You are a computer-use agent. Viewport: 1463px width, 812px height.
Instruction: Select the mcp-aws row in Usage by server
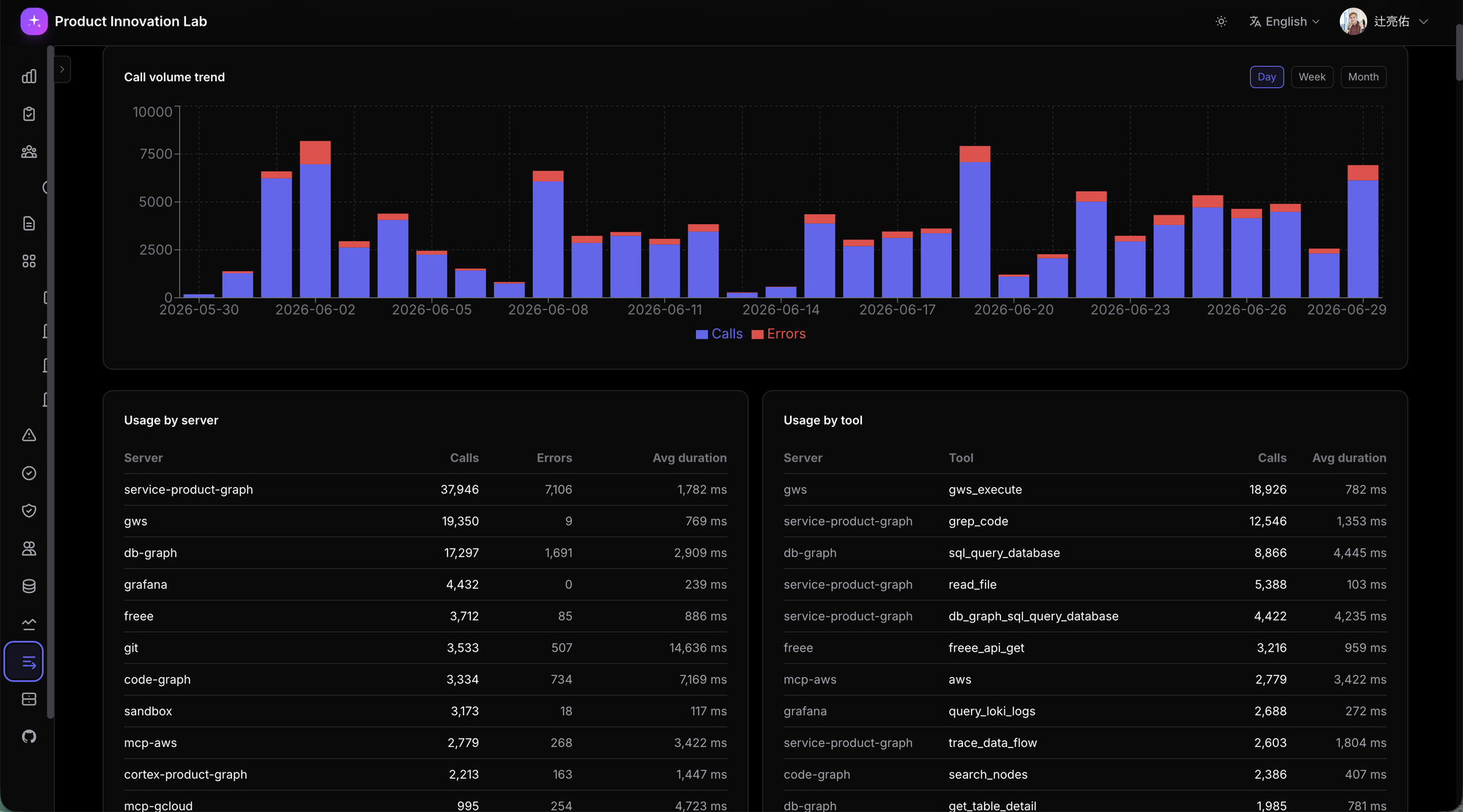click(425, 742)
